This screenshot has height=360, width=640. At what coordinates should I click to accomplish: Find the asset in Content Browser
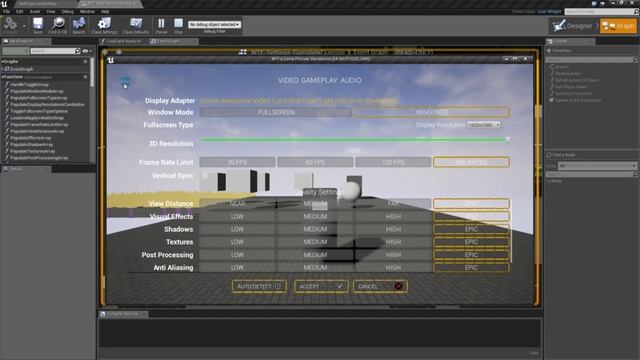tap(58, 25)
